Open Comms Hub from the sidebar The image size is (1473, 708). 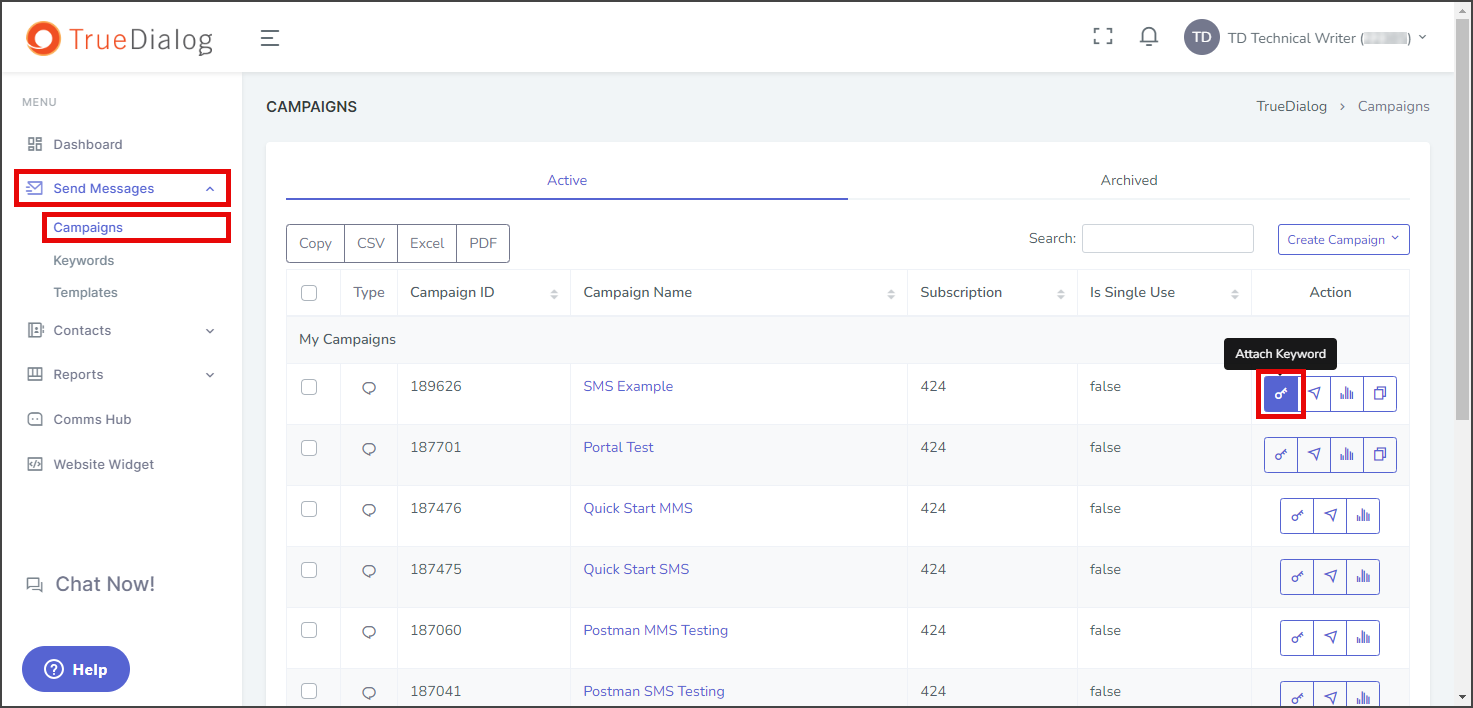click(92, 419)
